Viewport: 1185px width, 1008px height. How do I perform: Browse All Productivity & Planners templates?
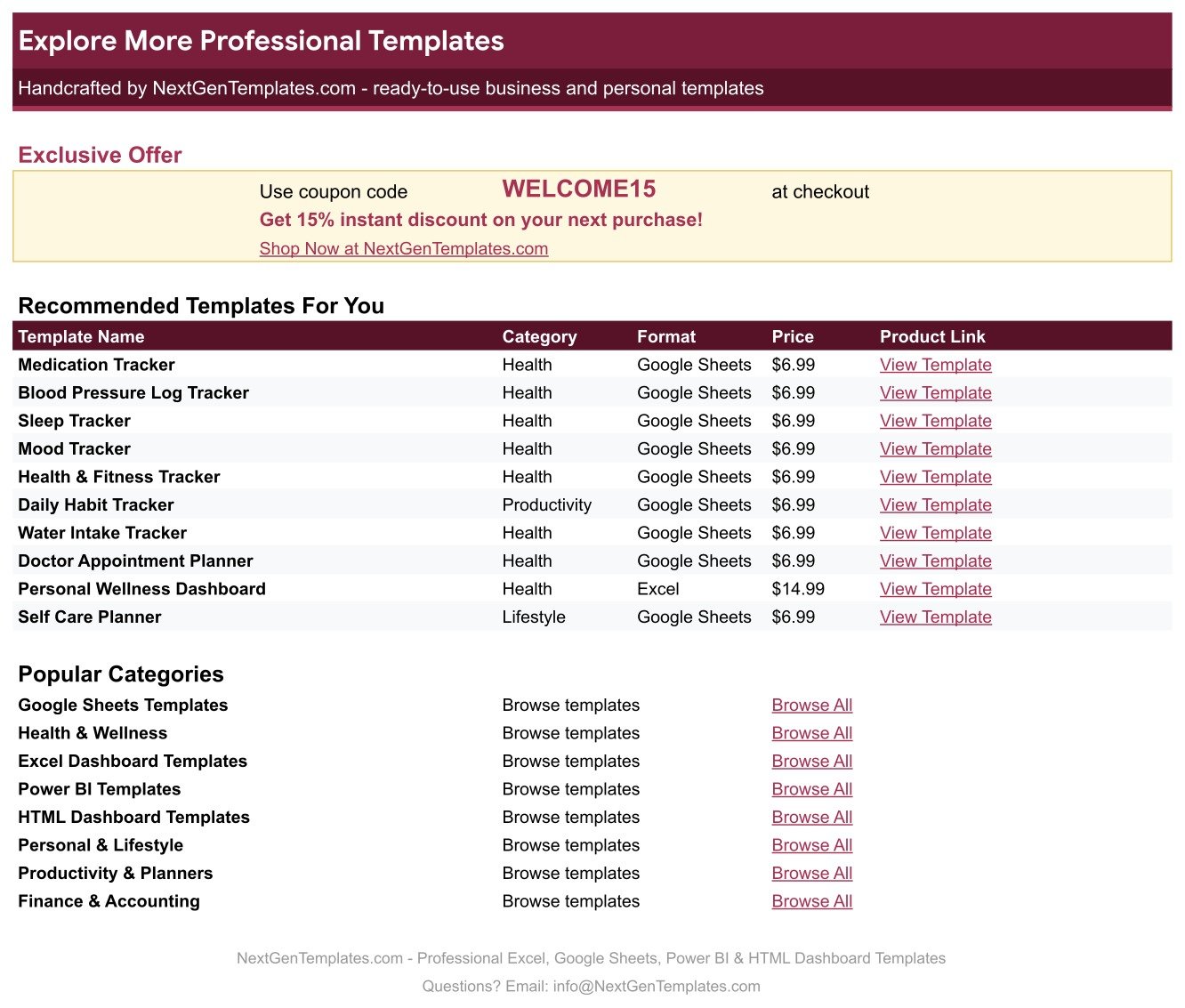[812, 873]
